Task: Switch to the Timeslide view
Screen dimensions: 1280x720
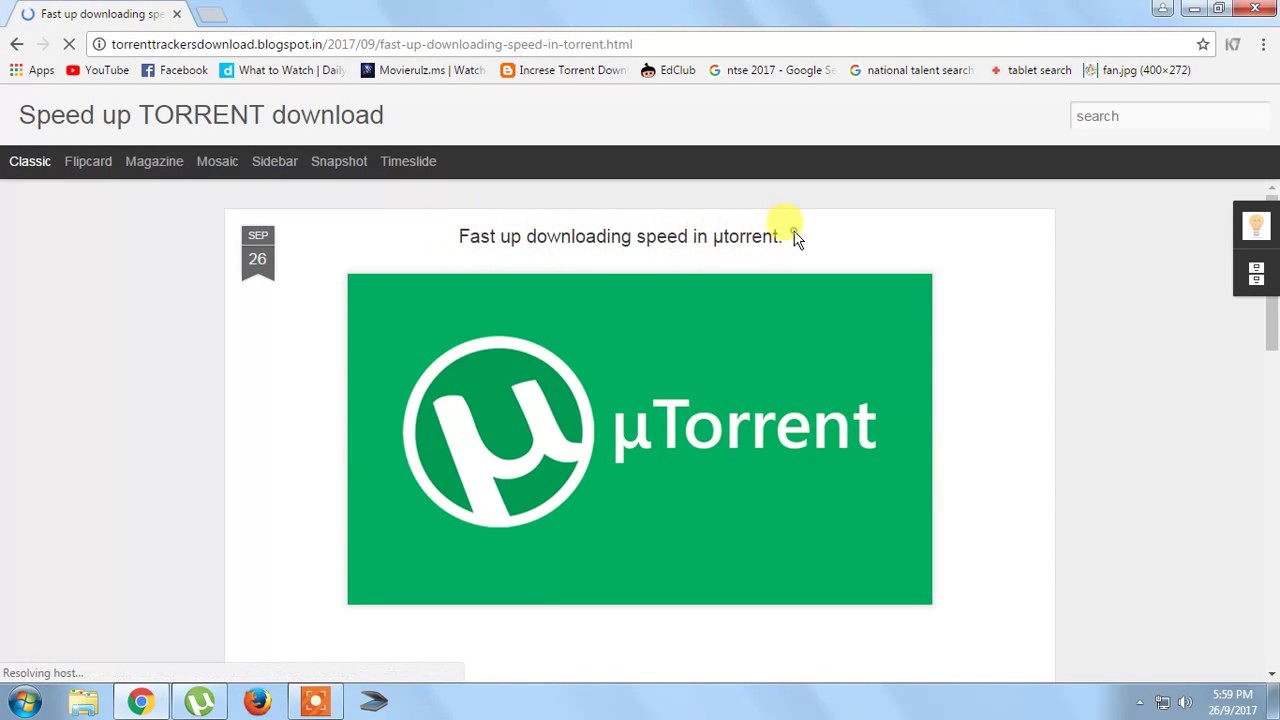Action: coord(408,161)
